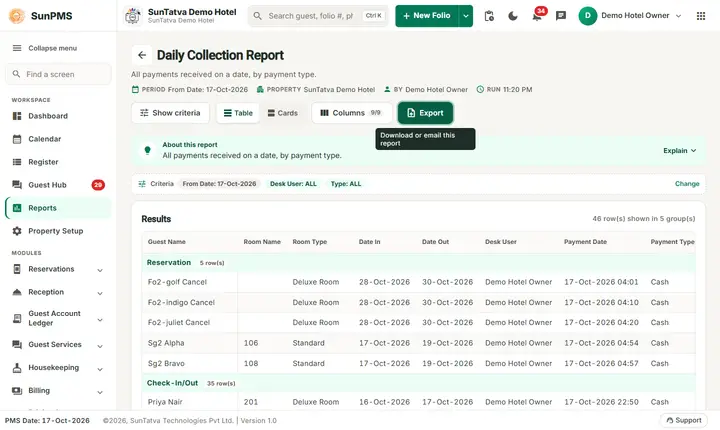The height and width of the screenshot is (430, 720).
Task: Open notifications bell with 34 badge
Action: [537, 15]
